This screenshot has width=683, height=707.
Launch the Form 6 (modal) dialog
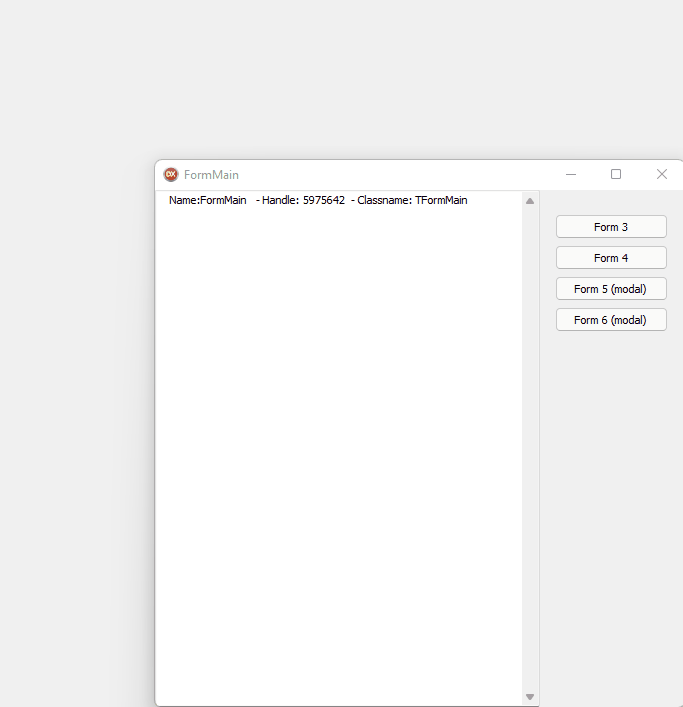611,320
